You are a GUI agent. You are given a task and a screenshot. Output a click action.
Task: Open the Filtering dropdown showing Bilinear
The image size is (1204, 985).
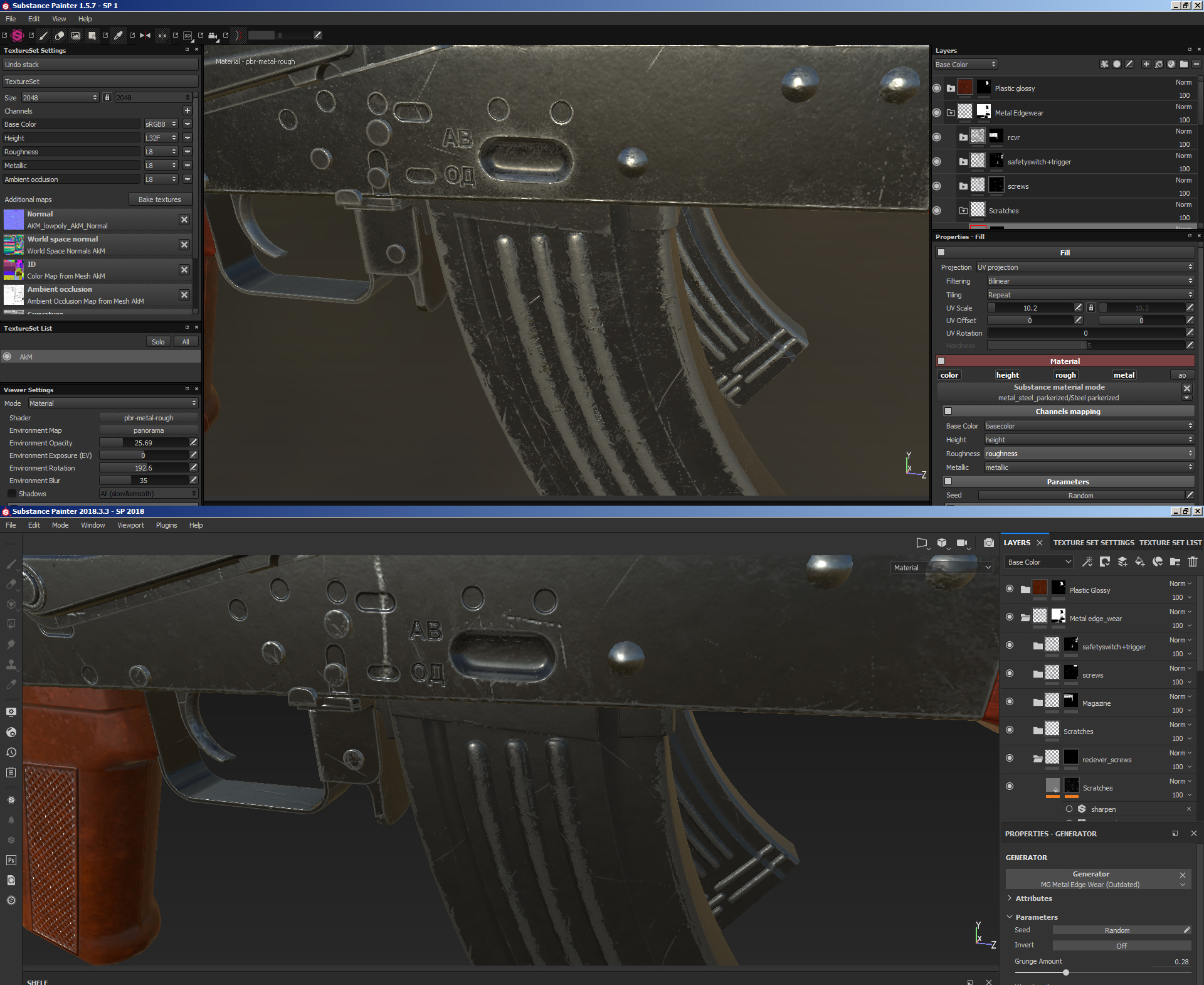(1090, 281)
